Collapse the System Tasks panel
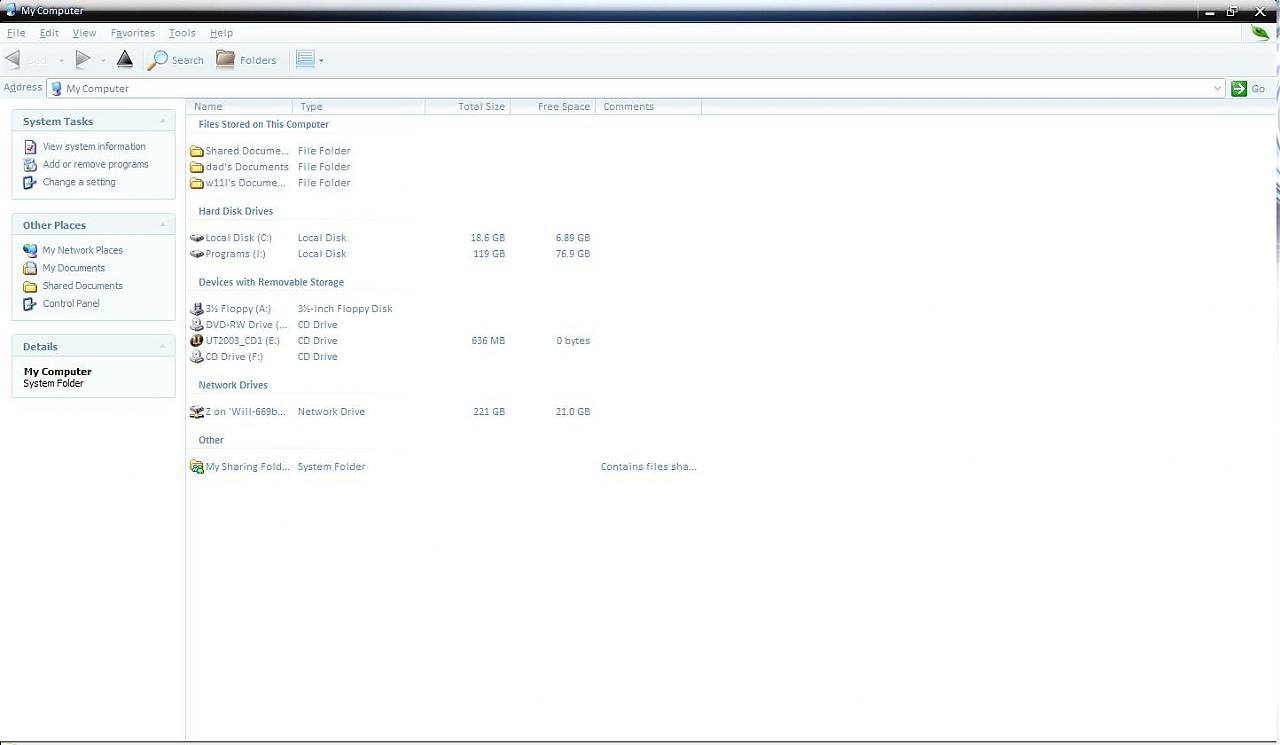The image size is (1280, 745). point(162,121)
